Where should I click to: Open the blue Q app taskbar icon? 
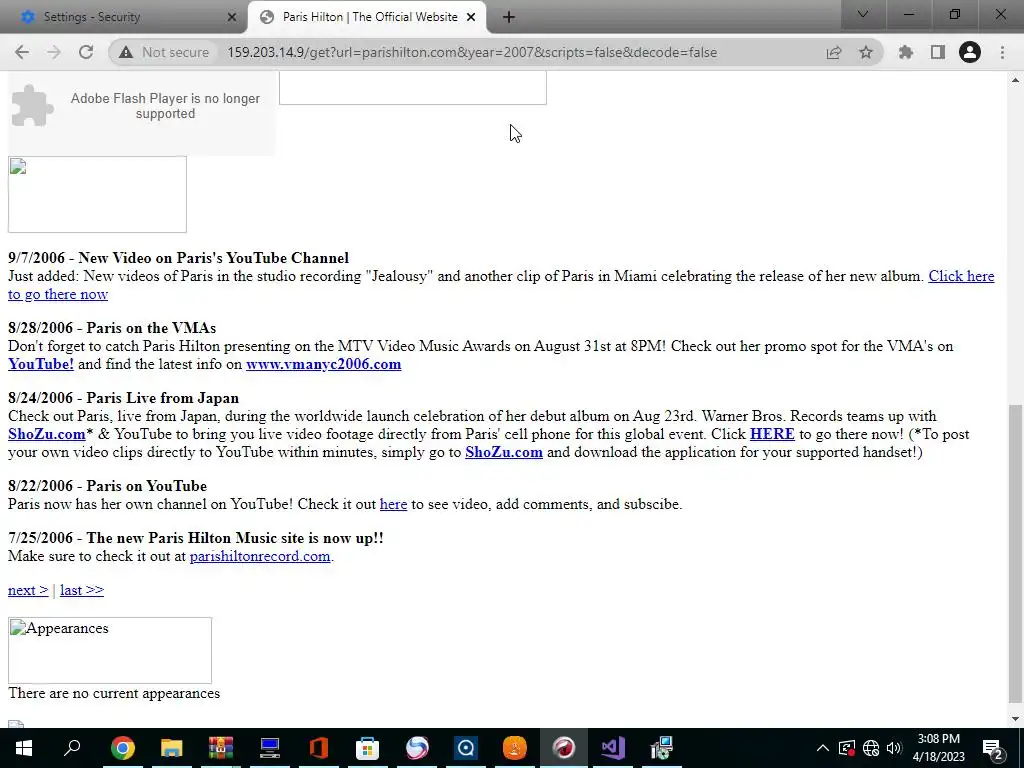[x=466, y=748]
